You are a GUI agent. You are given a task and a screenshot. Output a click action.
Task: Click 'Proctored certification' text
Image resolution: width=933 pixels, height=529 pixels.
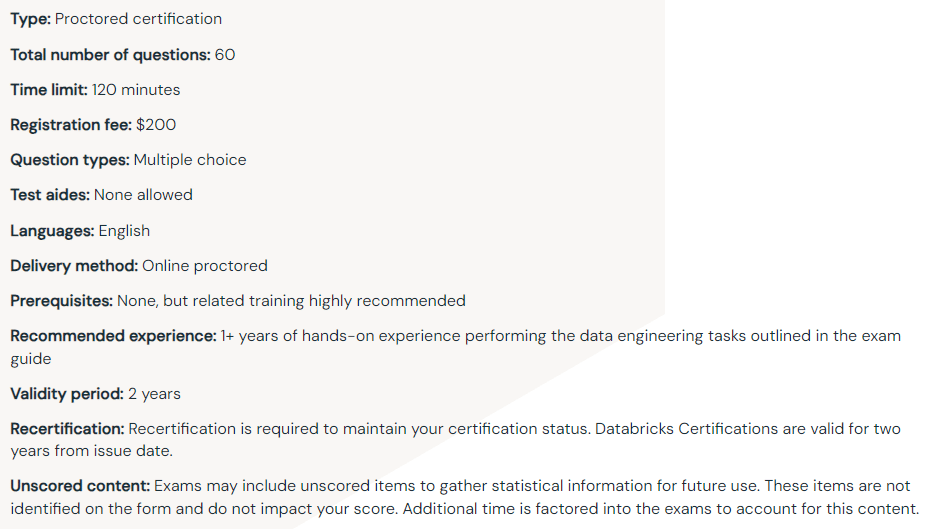pyautogui.click(x=139, y=19)
